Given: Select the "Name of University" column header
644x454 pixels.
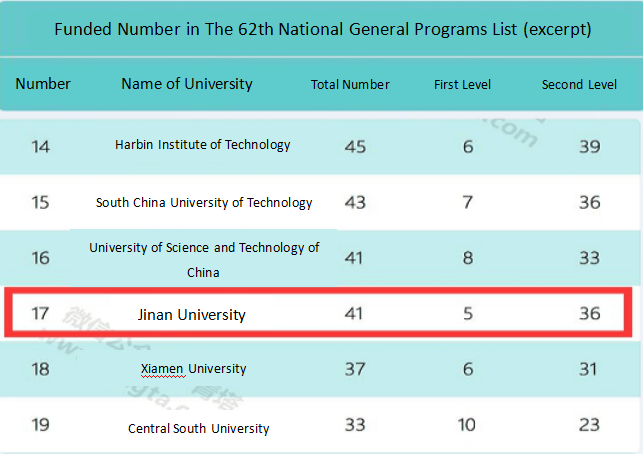Looking at the screenshot, I should (x=187, y=84).
